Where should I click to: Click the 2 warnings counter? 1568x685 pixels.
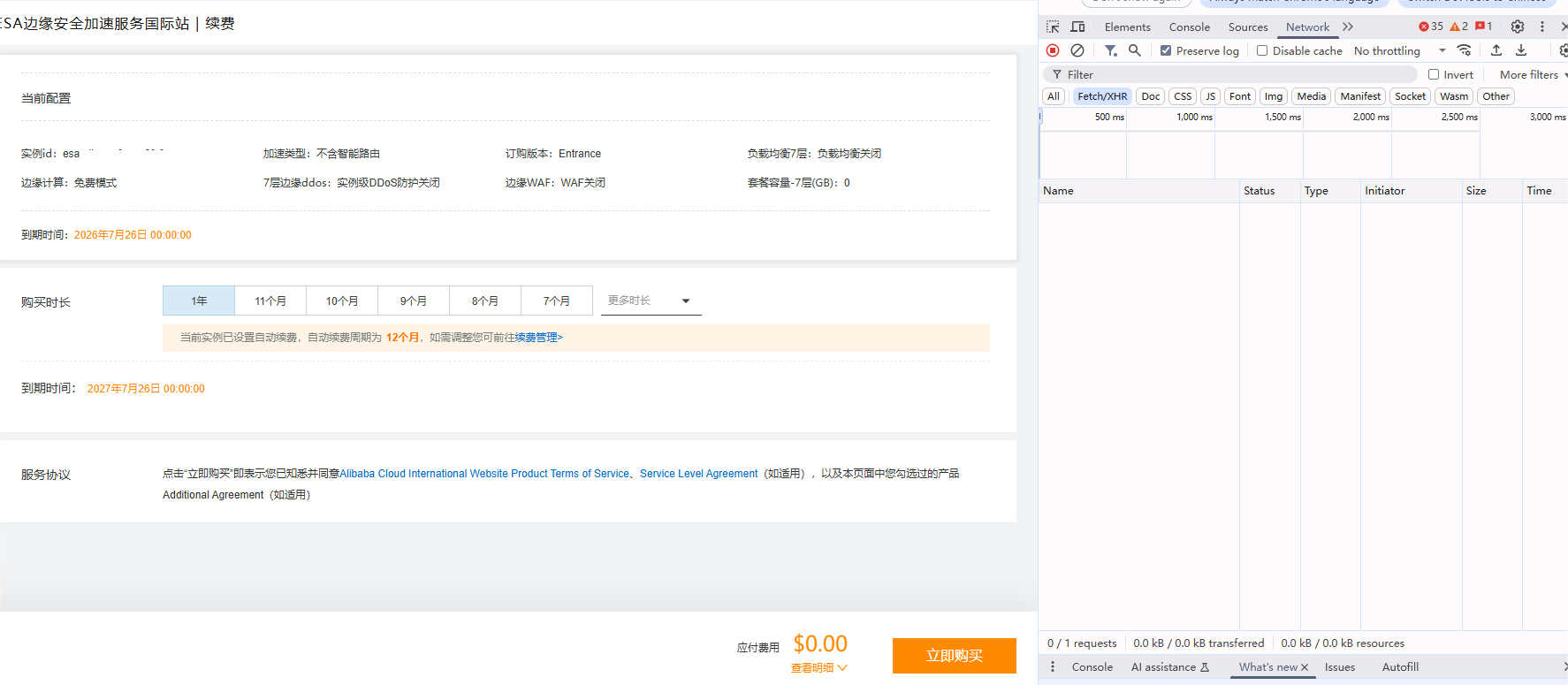click(1459, 27)
